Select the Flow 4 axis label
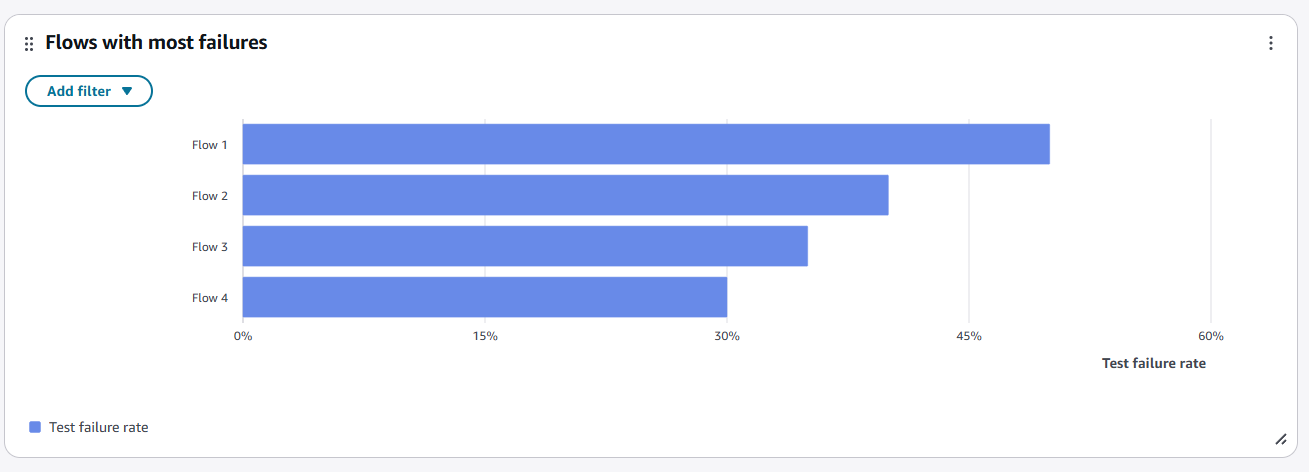 (x=210, y=298)
